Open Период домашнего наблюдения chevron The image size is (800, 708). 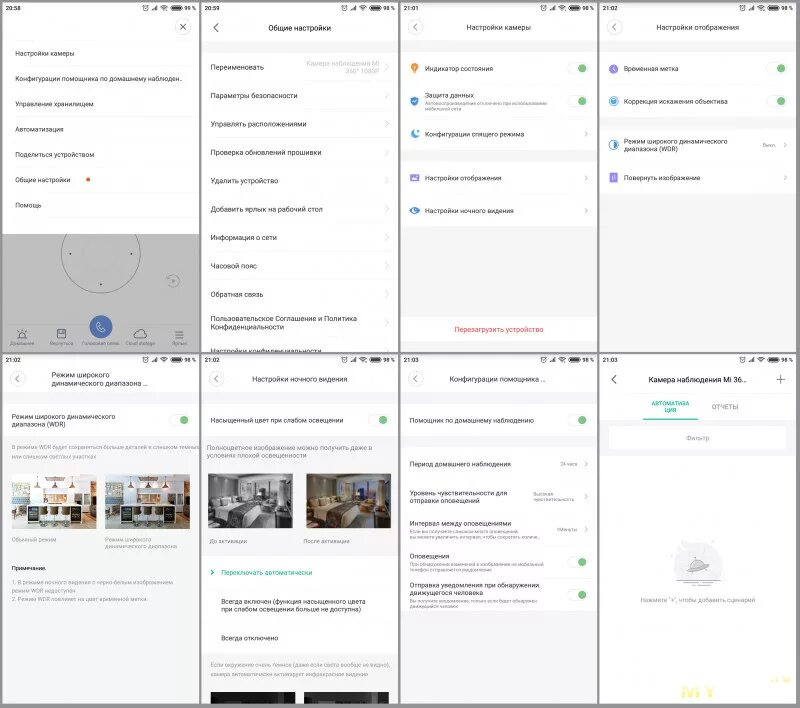(x=586, y=464)
